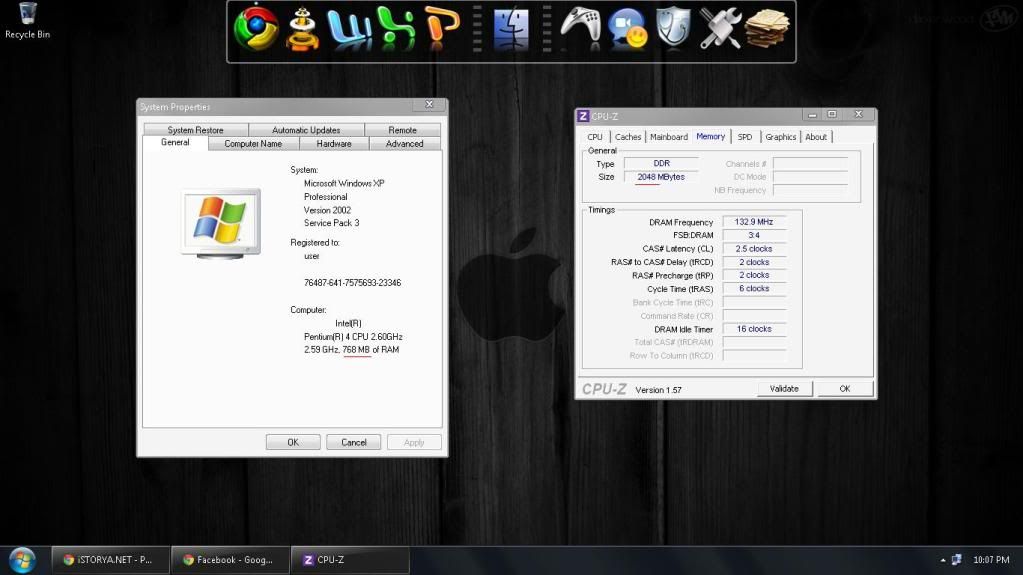Open the Finder face icon in the dock
The image size is (1023, 575).
(x=512, y=29)
